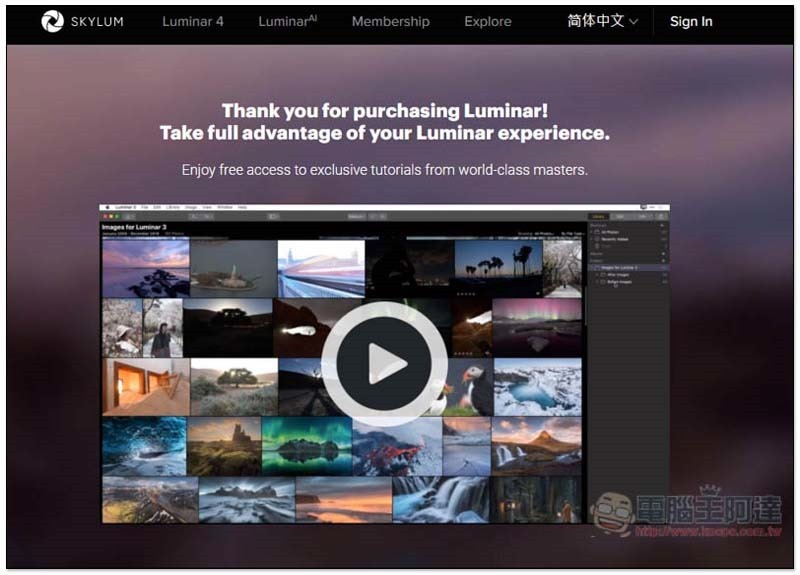Click the blue ice cave photo
800x575 pixels.
pyautogui.click(x=143, y=446)
